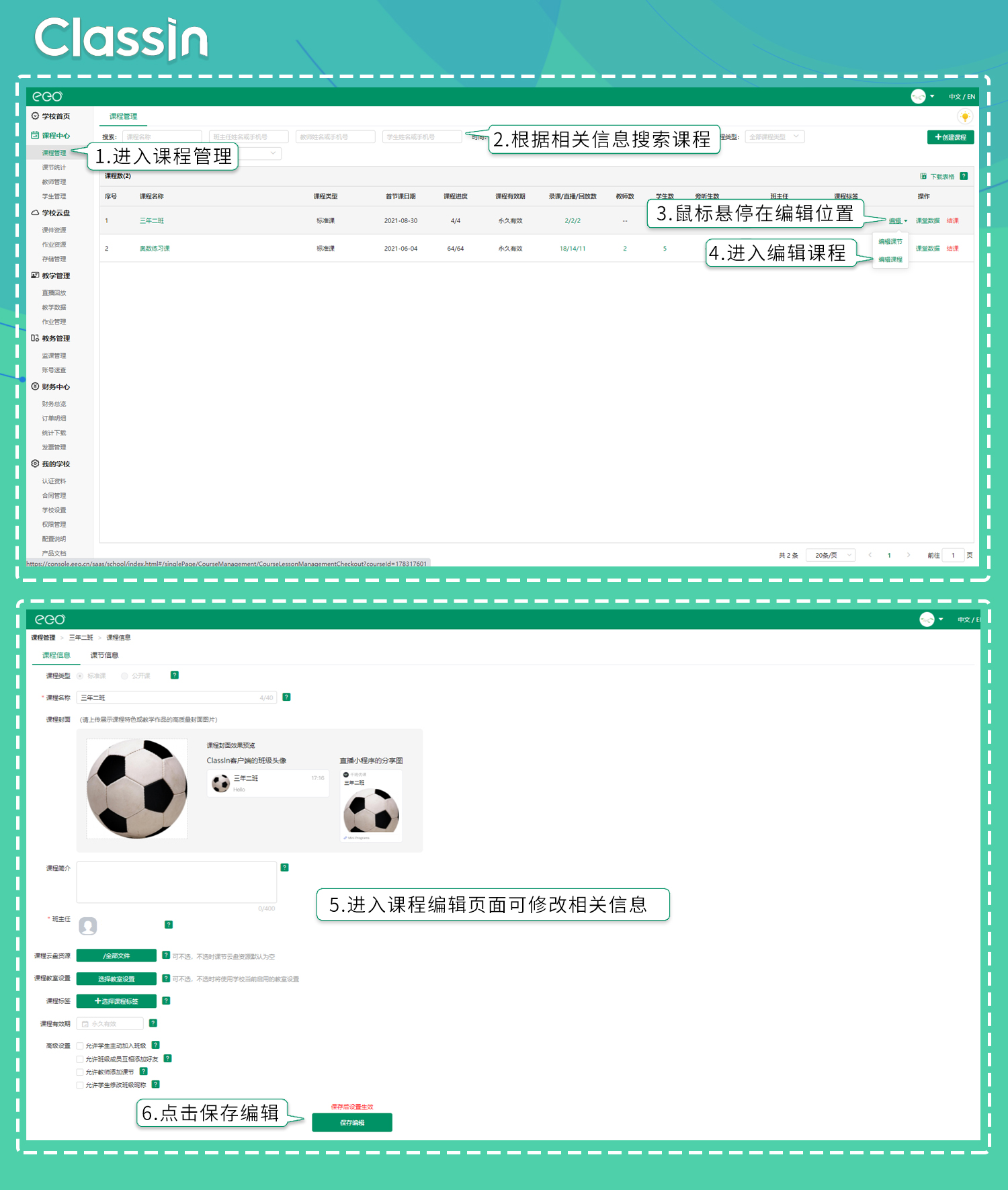Select the 标准课 radio button
This screenshot has width=1008, height=1190.
[x=80, y=676]
